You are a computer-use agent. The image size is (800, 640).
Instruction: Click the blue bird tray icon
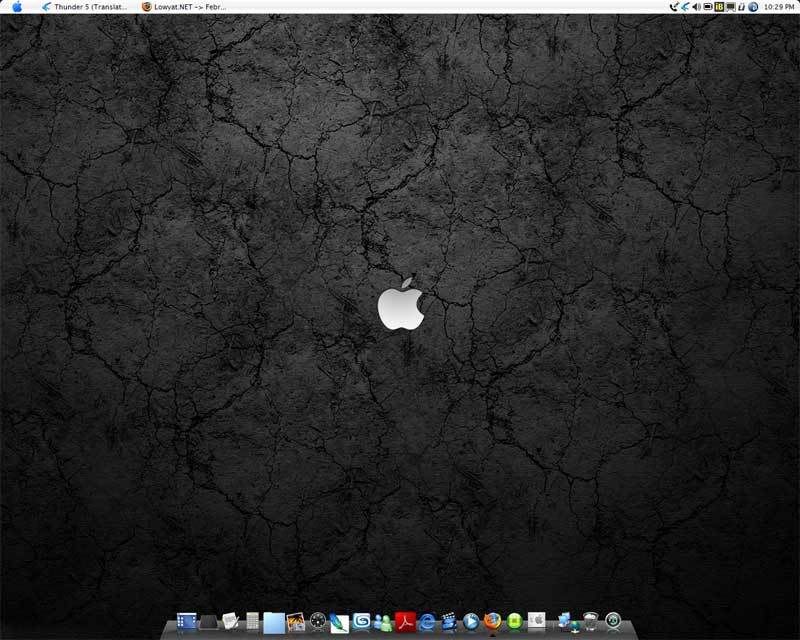(x=684, y=6)
